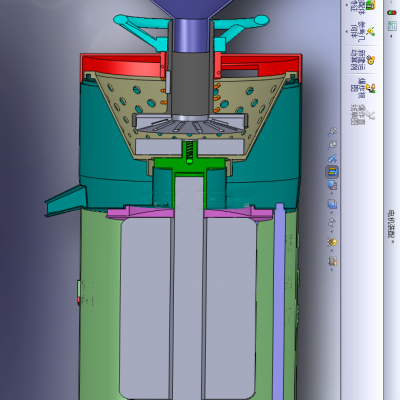Open dropdown arrow below the table icon

pyautogui.click(x=391, y=36)
